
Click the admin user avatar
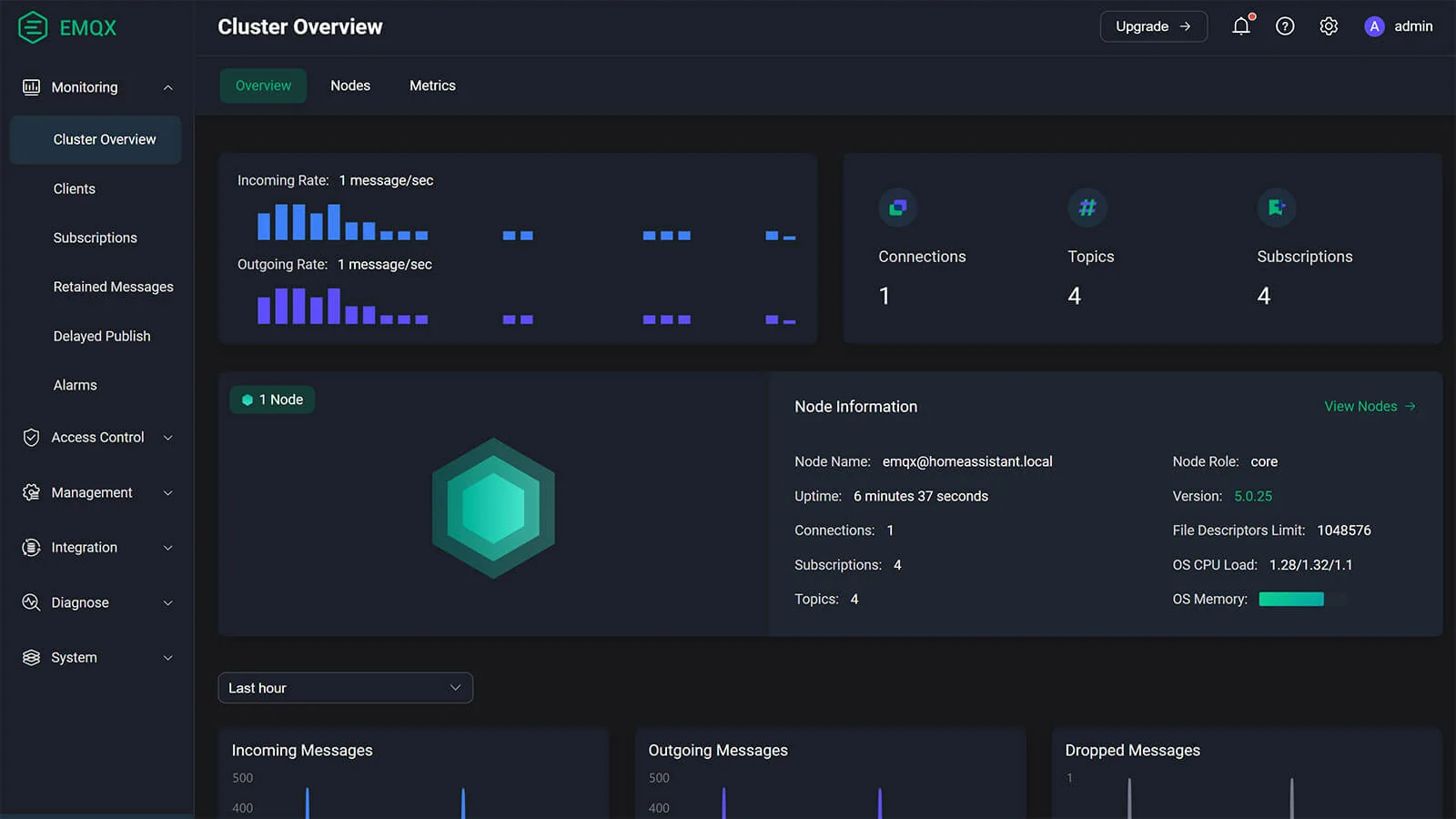1373,26
